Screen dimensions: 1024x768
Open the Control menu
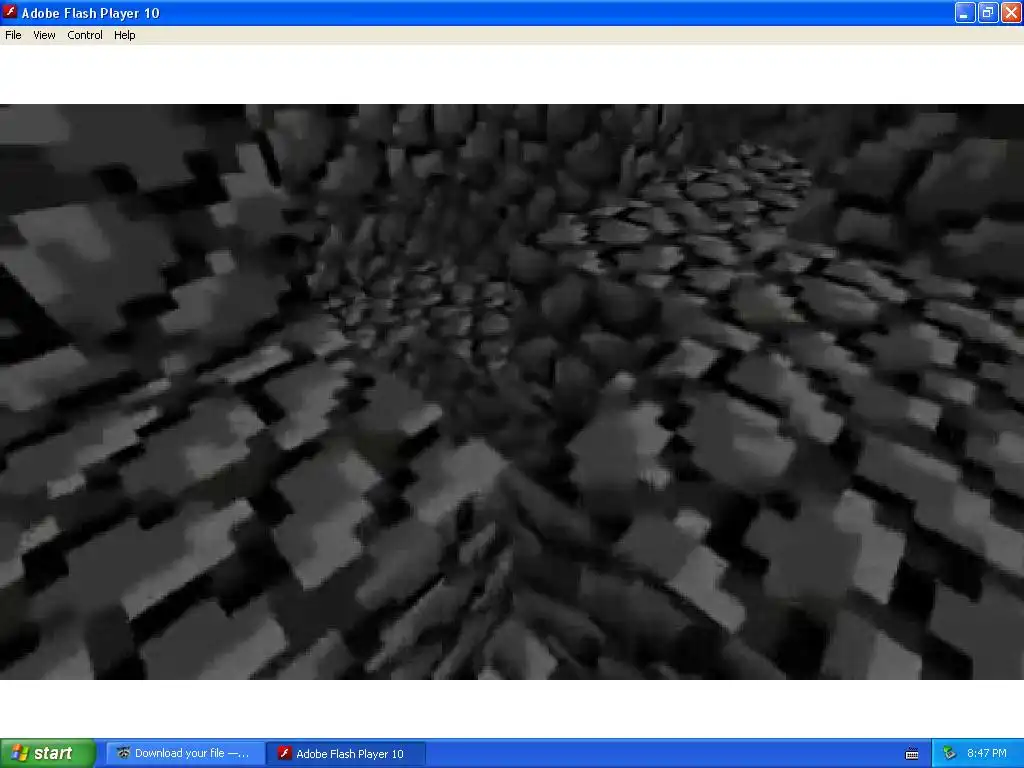(85, 35)
